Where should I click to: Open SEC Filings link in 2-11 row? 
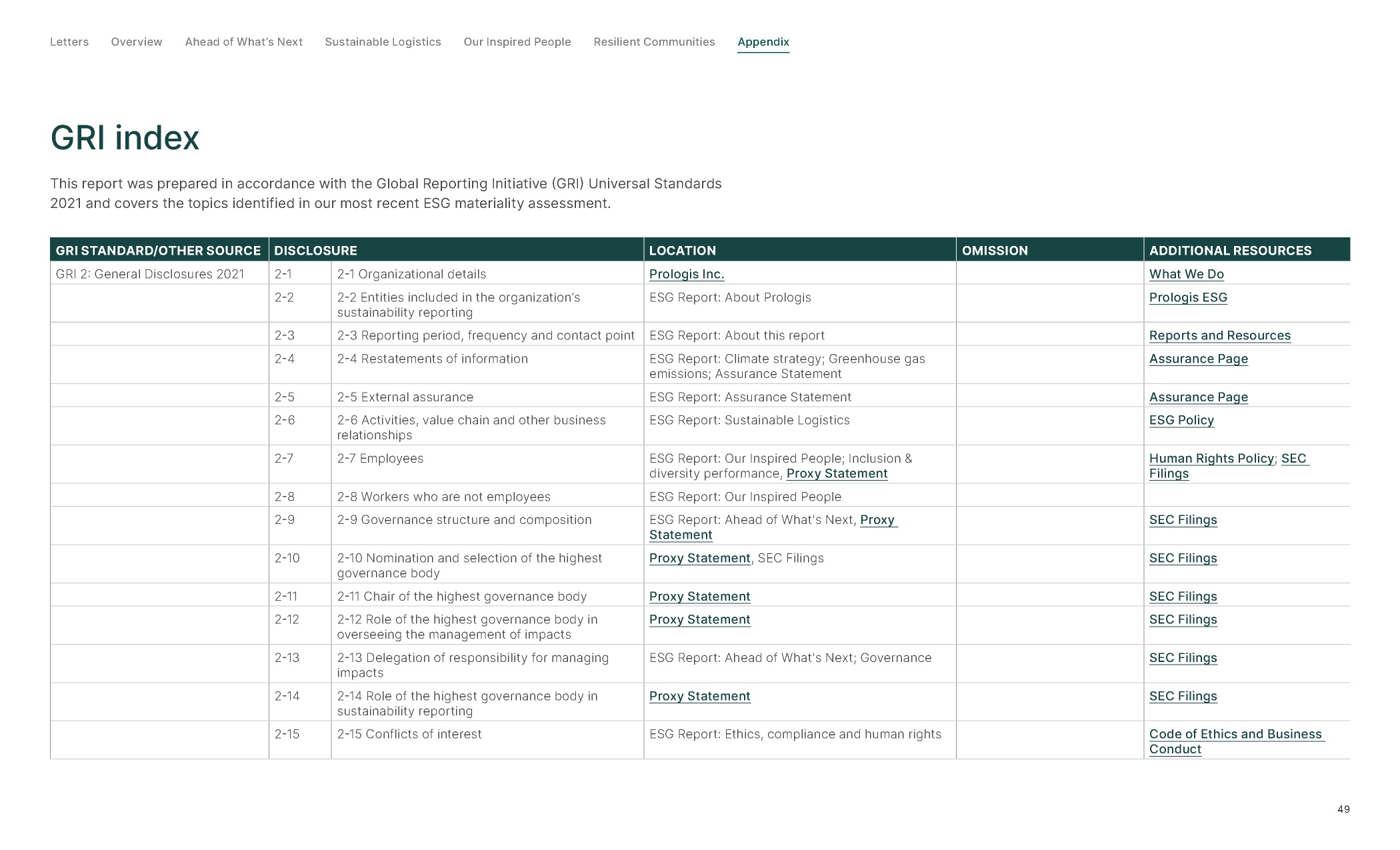point(1183,596)
